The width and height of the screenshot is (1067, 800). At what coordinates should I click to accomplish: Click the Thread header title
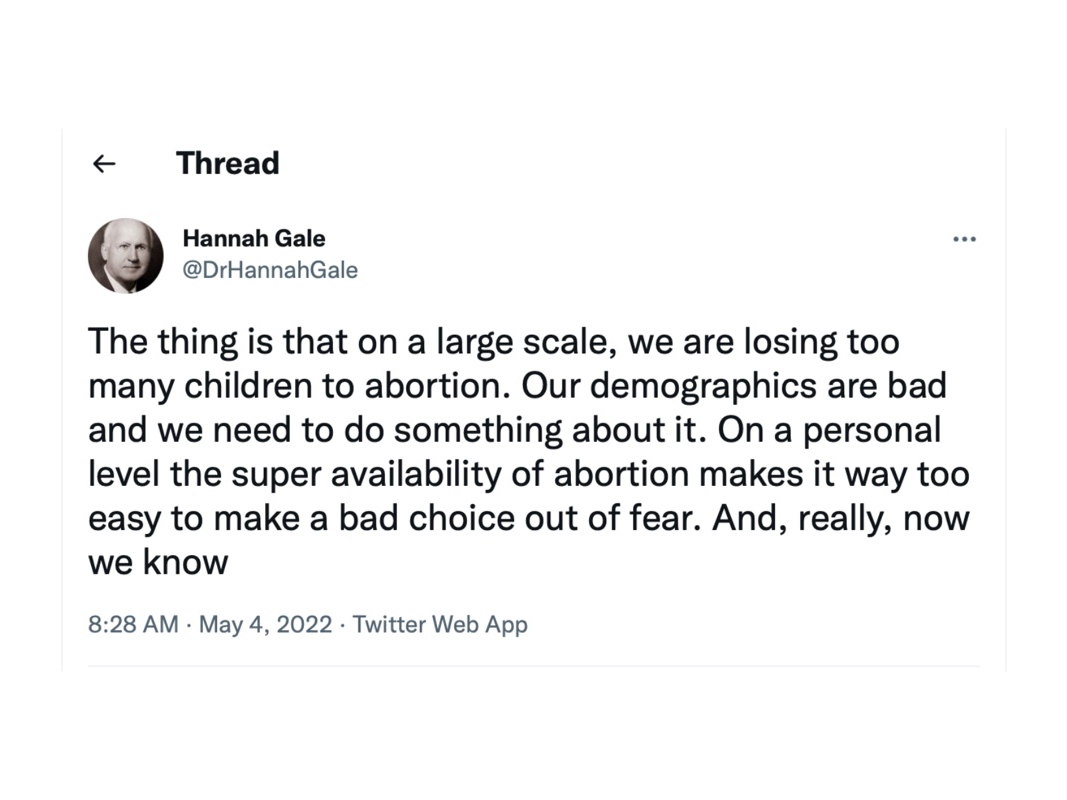(x=227, y=163)
